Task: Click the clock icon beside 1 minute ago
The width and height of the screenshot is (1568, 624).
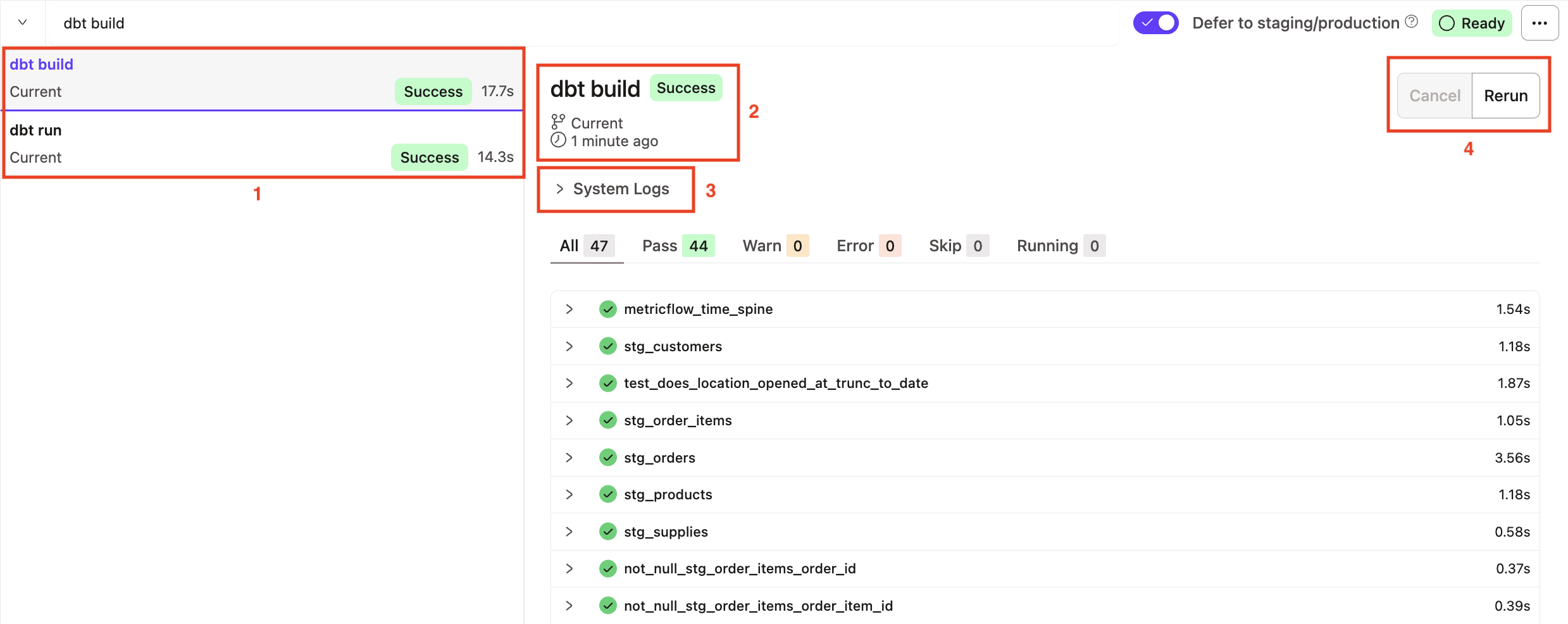Action: pos(557,140)
